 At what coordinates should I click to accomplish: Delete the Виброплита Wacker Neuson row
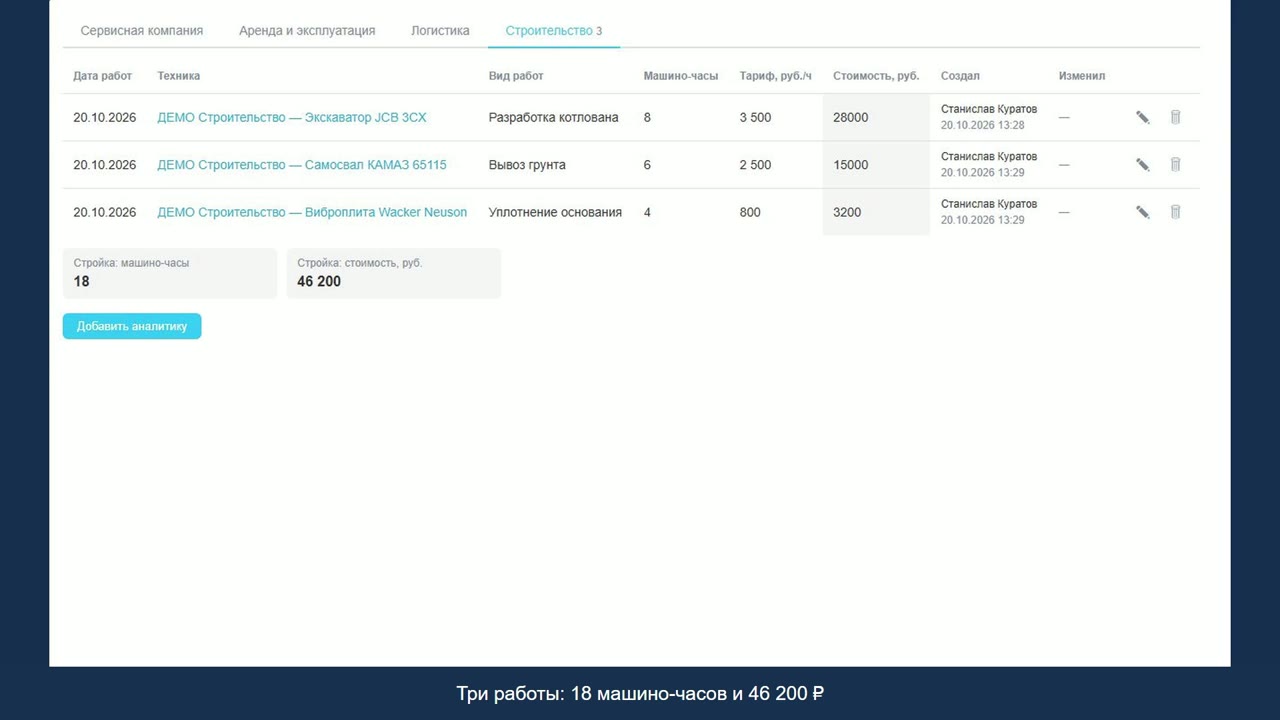pyautogui.click(x=1175, y=212)
